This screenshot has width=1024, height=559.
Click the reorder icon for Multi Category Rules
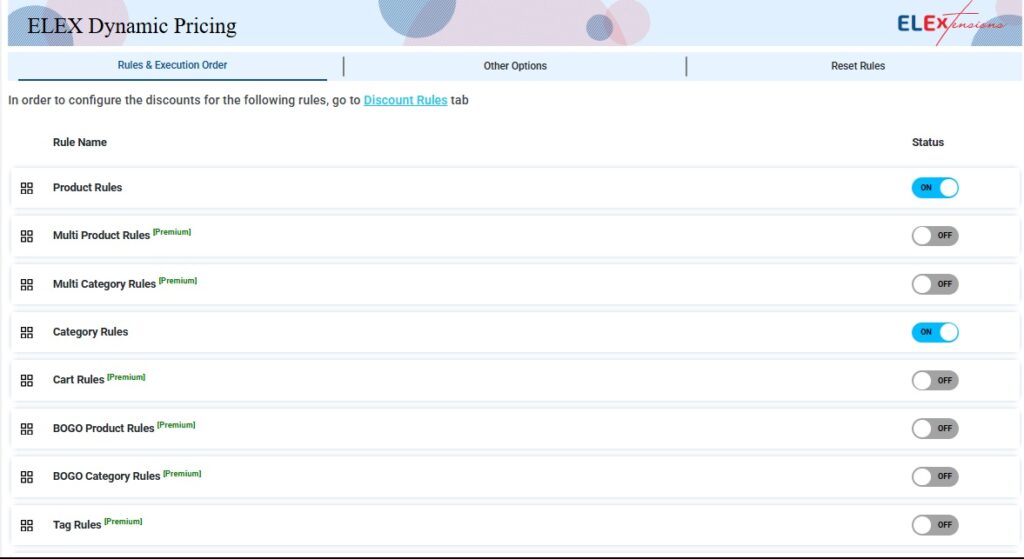pos(27,284)
